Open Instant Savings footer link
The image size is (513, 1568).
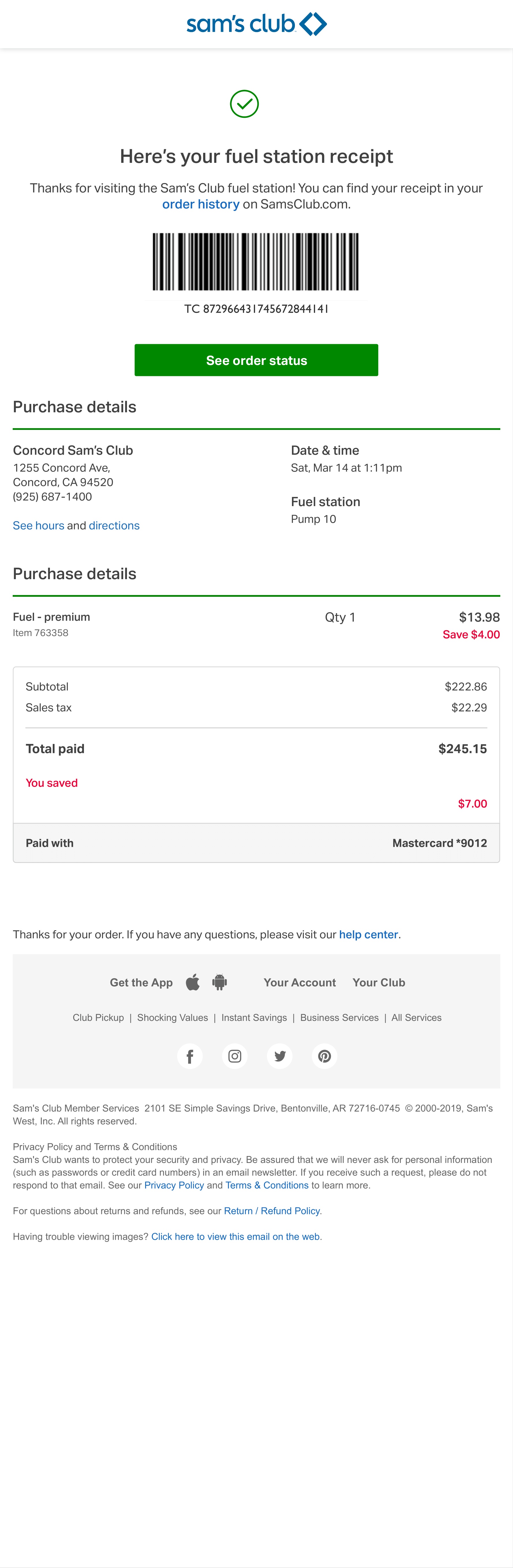tap(254, 1018)
